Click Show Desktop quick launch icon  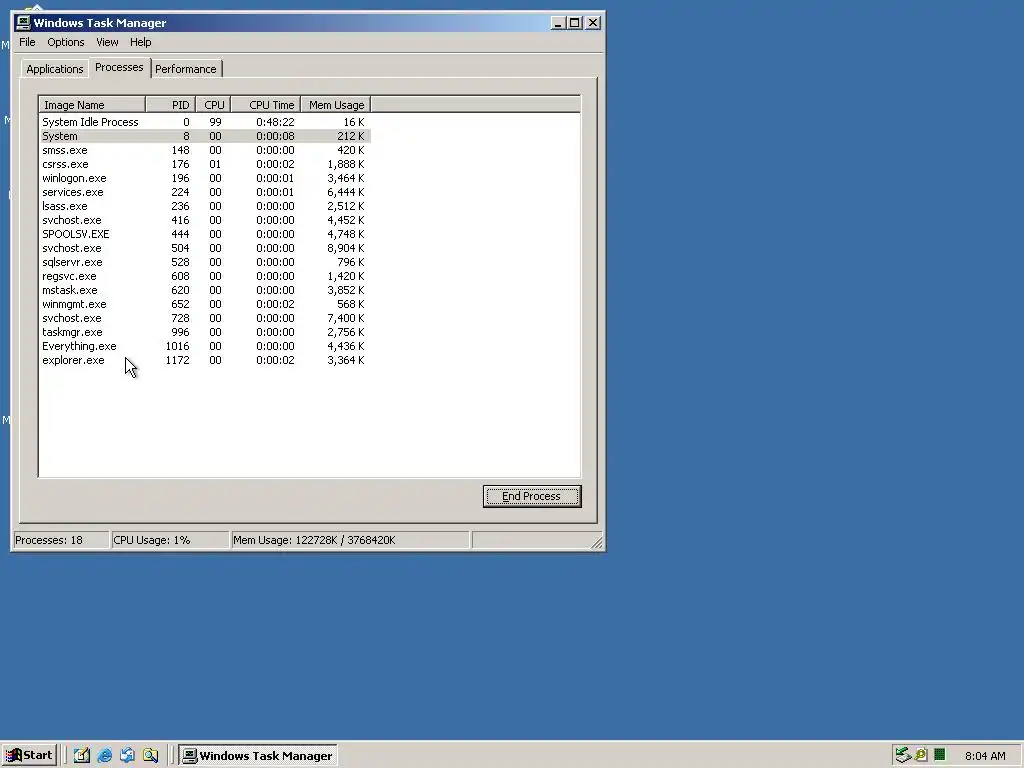(82, 755)
